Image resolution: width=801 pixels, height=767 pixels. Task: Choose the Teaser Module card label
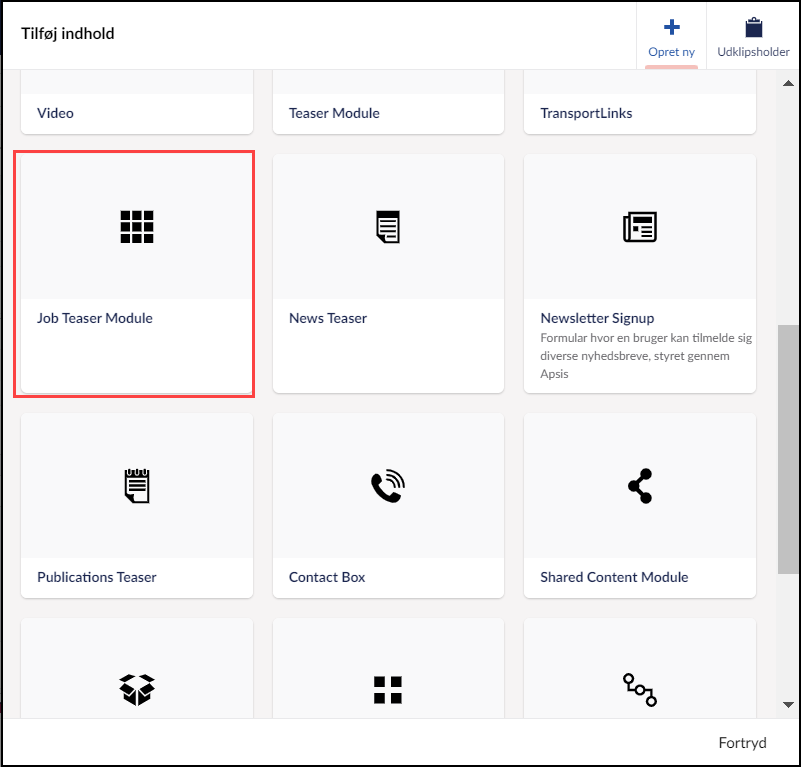point(334,114)
